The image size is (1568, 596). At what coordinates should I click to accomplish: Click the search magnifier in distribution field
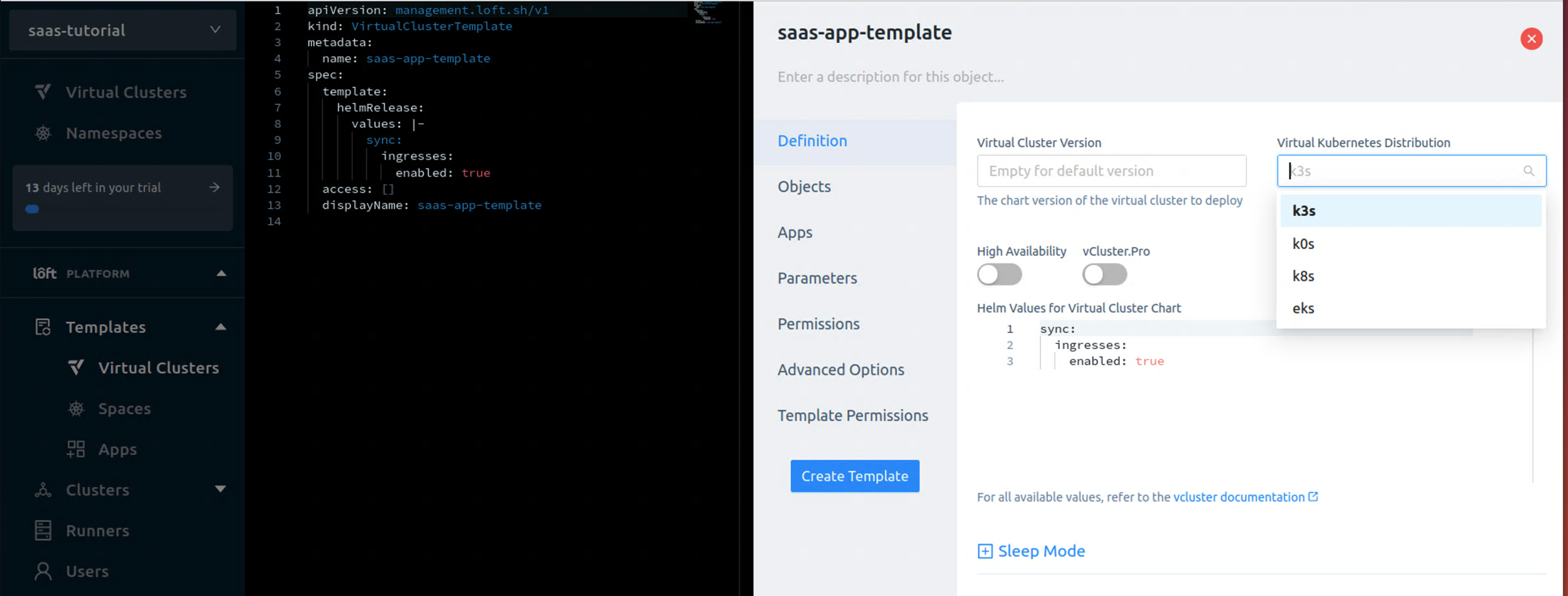click(x=1529, y=171)
